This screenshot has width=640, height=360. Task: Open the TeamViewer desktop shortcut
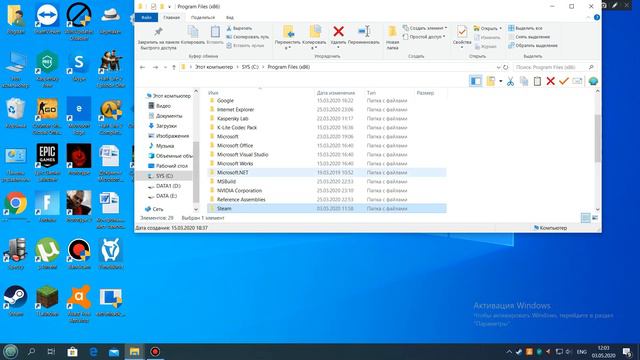(47, 18)
